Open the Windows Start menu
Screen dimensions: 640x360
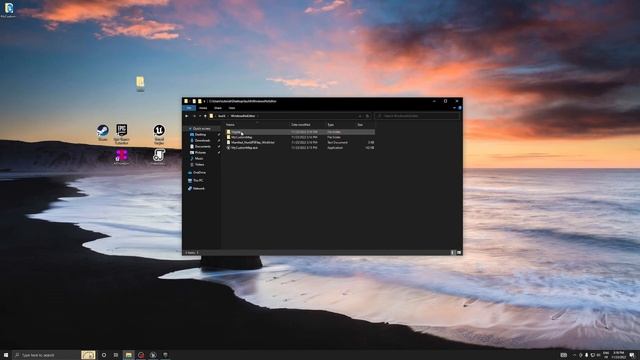coord(6,355)
